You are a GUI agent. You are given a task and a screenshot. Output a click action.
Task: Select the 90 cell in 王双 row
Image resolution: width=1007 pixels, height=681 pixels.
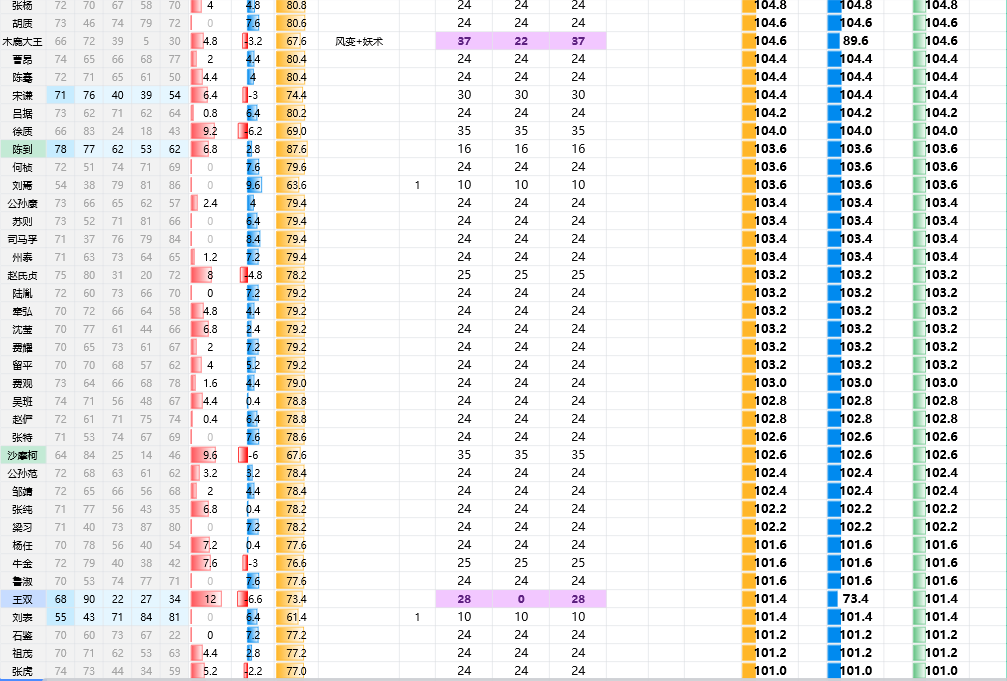89,599
